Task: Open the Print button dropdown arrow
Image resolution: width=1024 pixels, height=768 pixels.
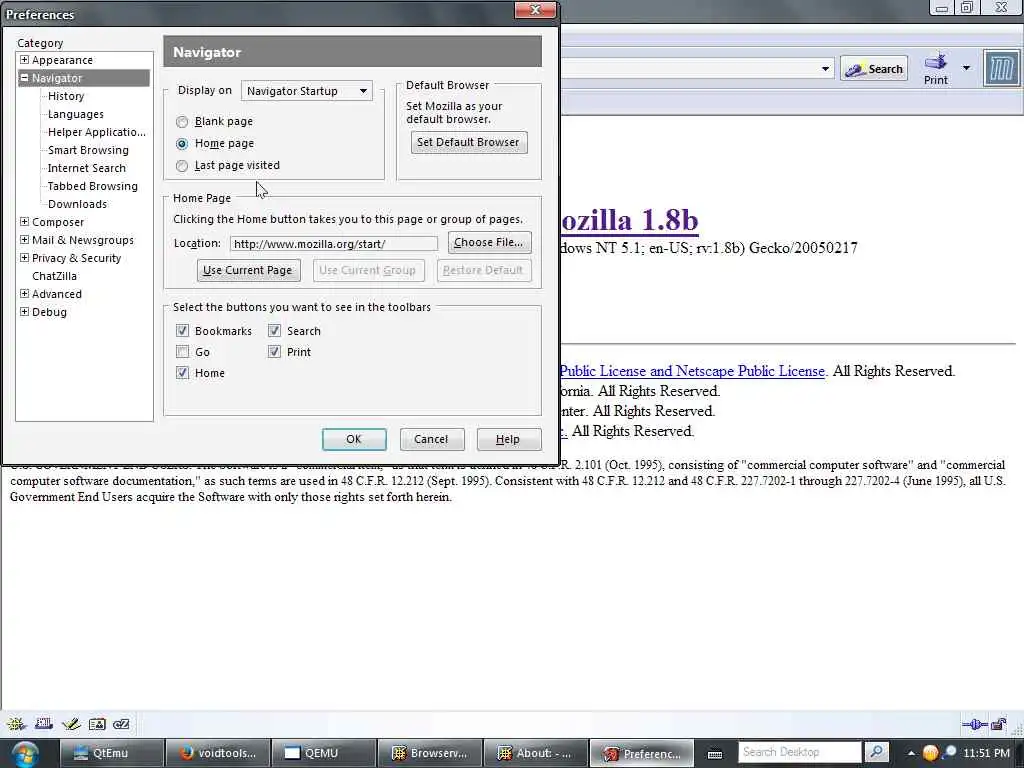Action: (966, 68)
